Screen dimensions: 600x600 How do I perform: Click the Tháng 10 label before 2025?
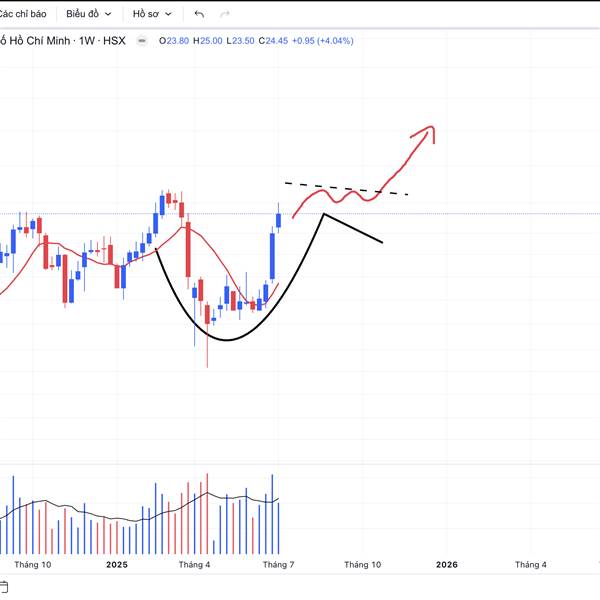33,564
